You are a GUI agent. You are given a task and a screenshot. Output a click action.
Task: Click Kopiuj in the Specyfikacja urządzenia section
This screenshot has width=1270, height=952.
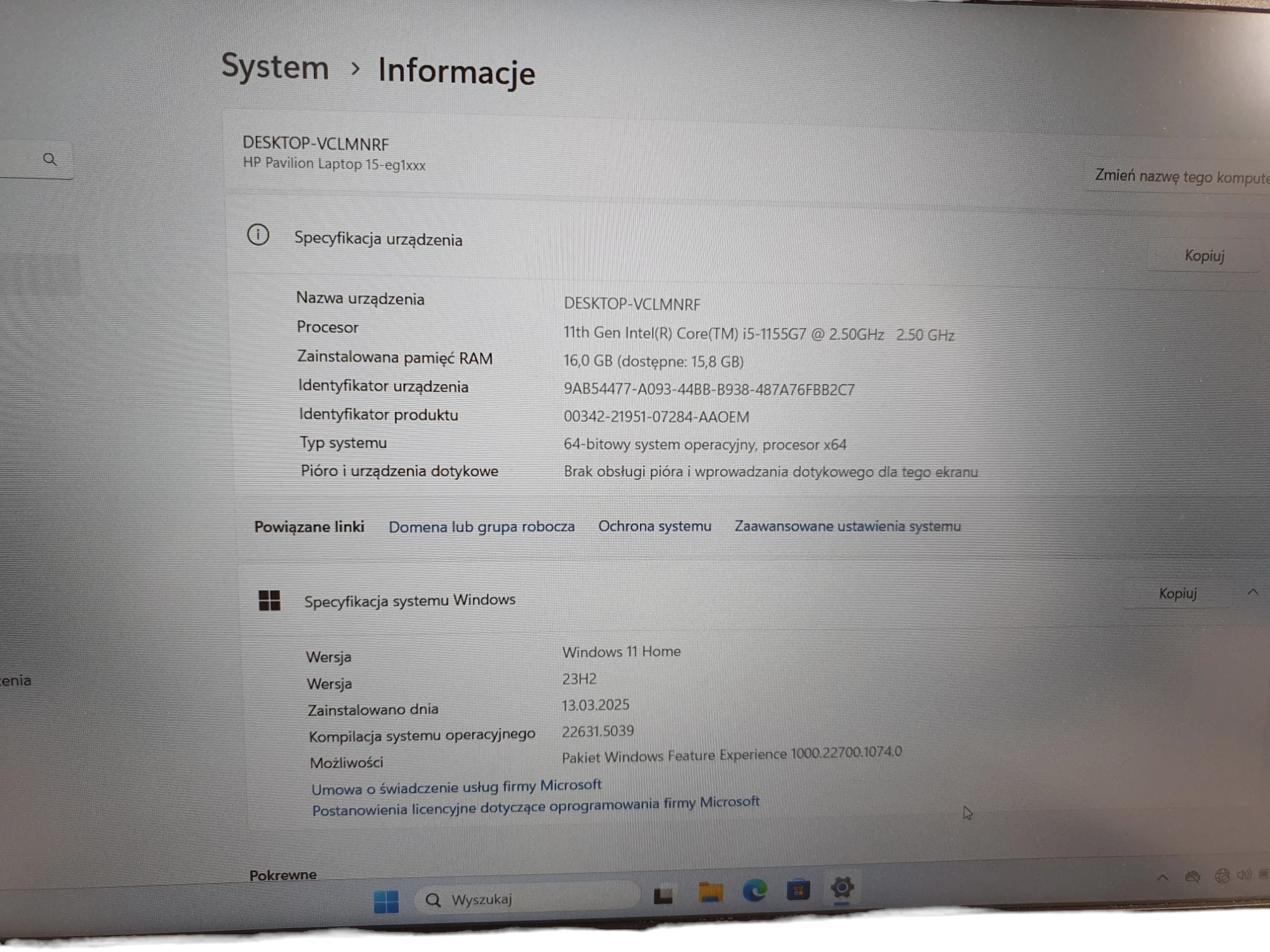click(x=1205, y=256)
